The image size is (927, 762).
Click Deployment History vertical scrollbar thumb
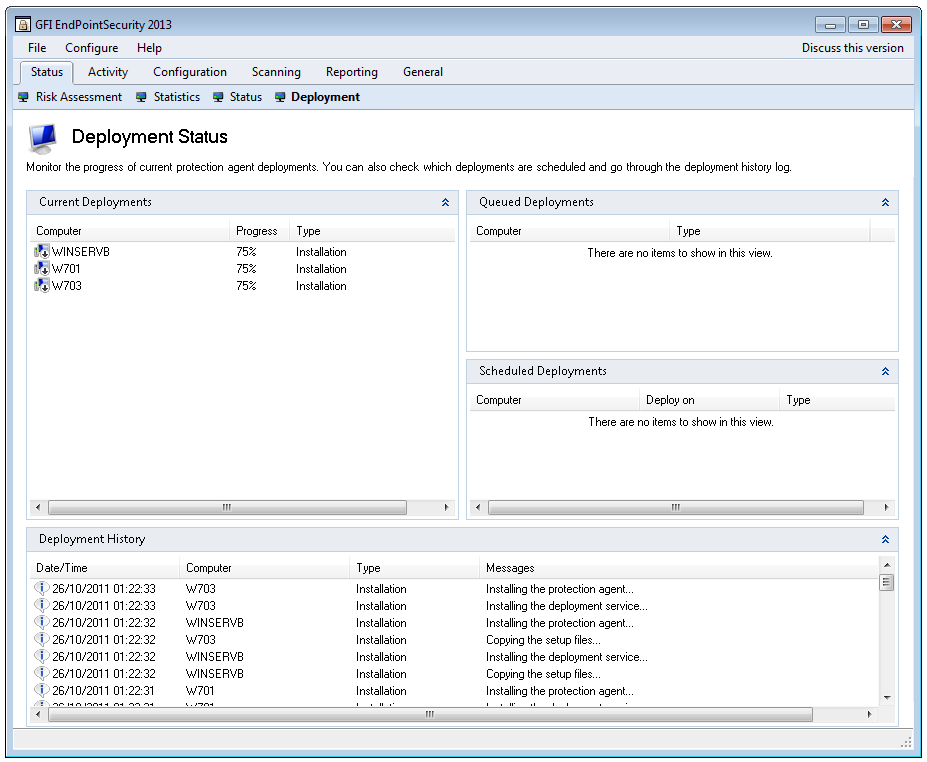coord(886,582)
